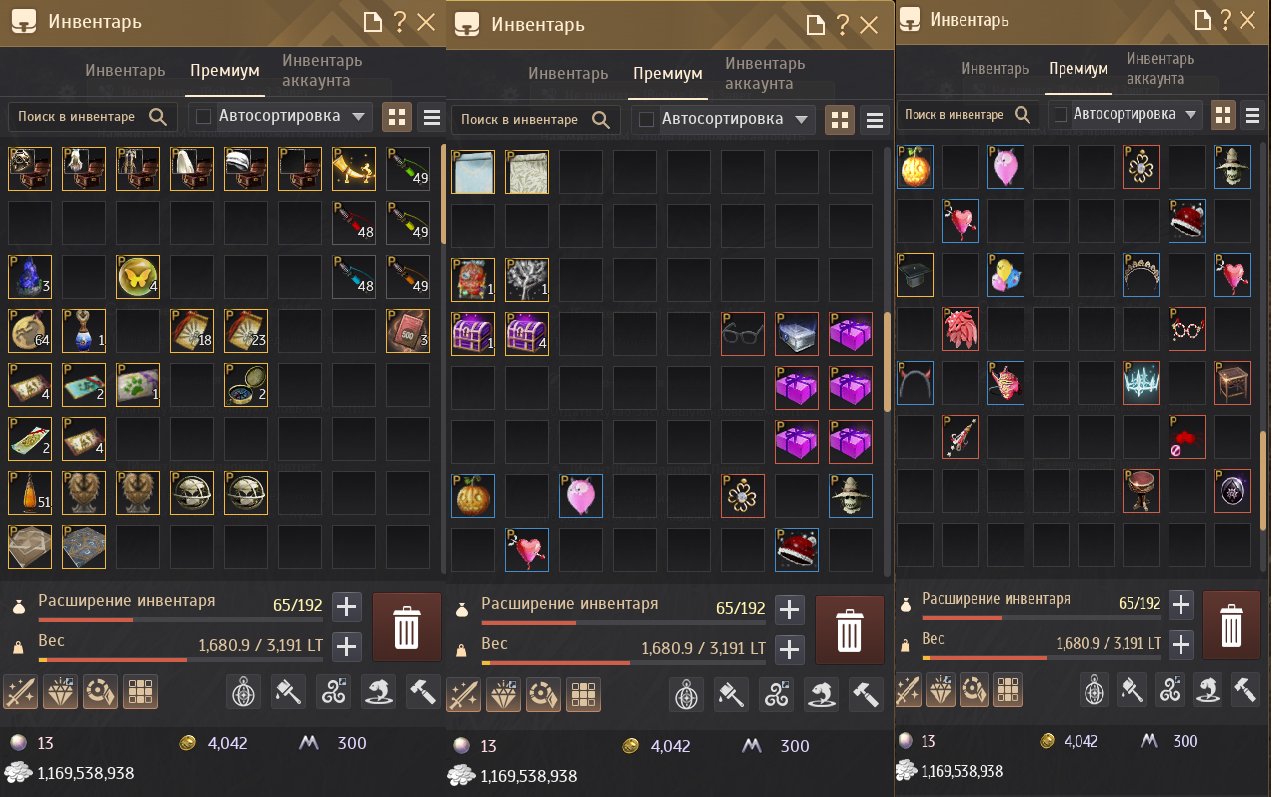This screenshot has width=1272, height=797.
Task: Click the silver metal chest item
Action: [x=797, y=333]
